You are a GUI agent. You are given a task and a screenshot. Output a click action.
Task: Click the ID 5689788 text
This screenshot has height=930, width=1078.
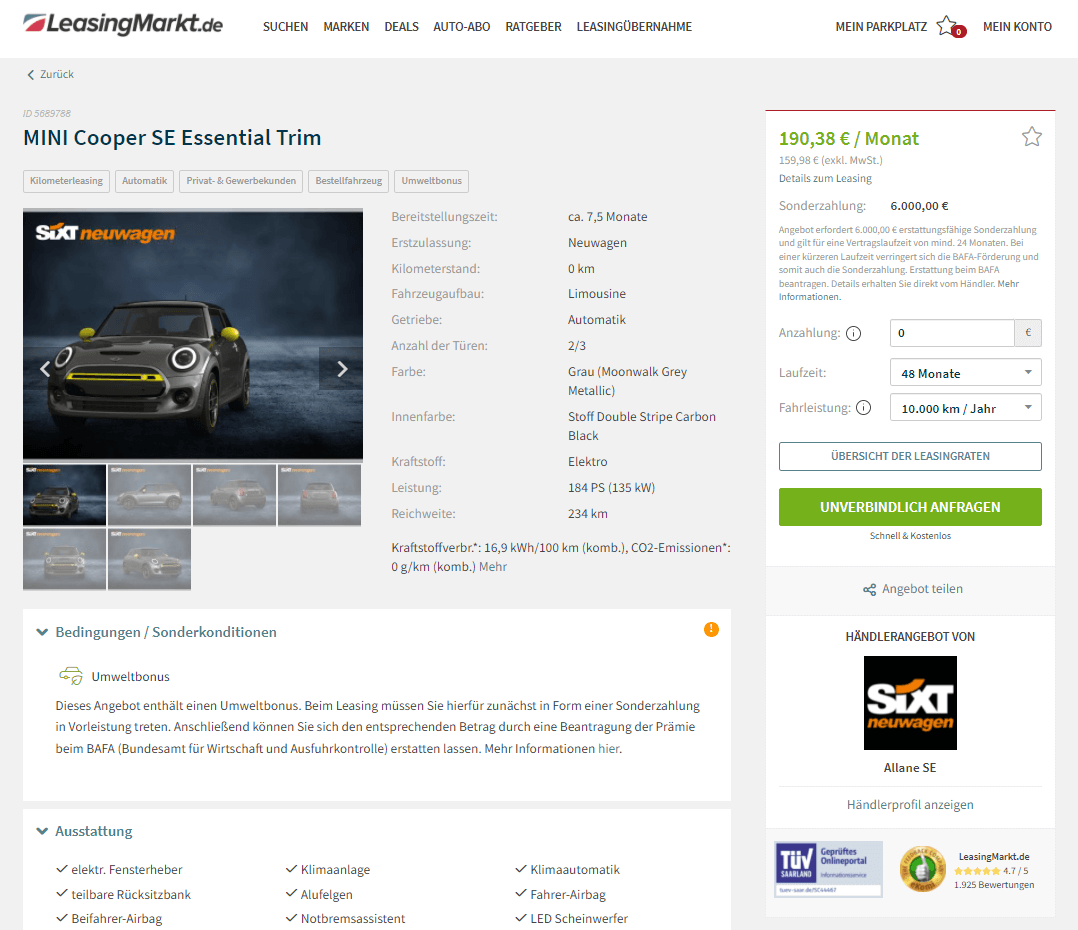coord(47,113)
